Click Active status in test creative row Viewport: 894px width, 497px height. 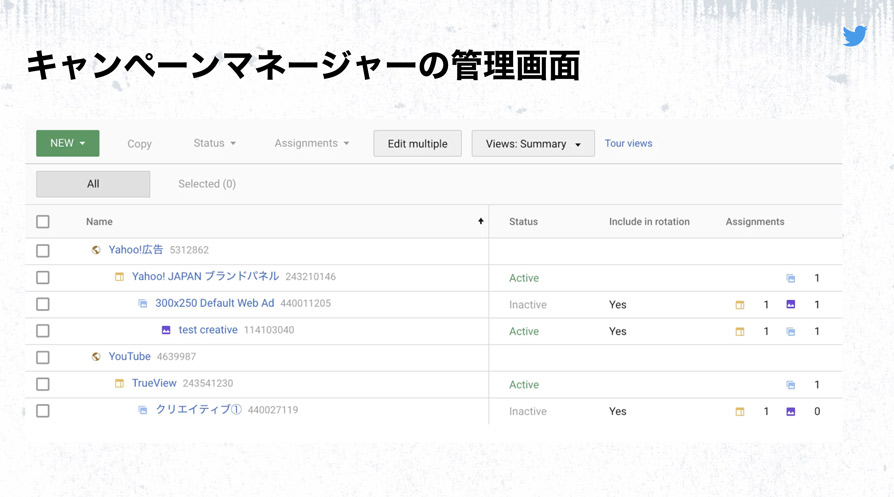tap(524, 332)
